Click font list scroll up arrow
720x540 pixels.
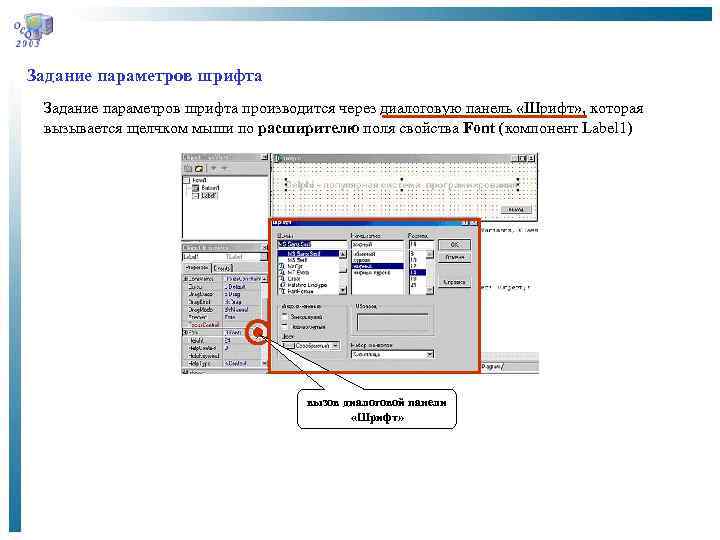[x=343, y=254]
